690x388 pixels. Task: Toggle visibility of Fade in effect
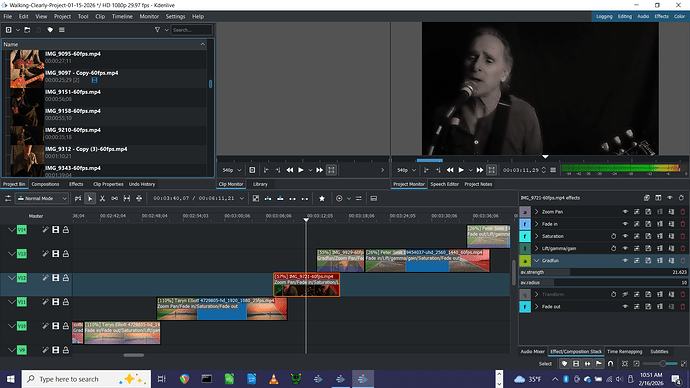pyautogui.click(x=625, y=224)
